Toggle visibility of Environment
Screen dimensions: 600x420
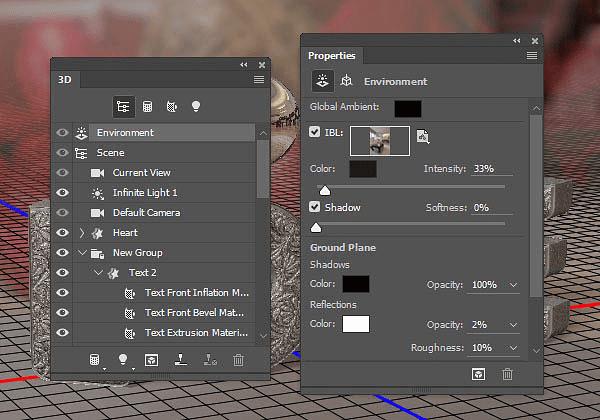click(62, 132)
